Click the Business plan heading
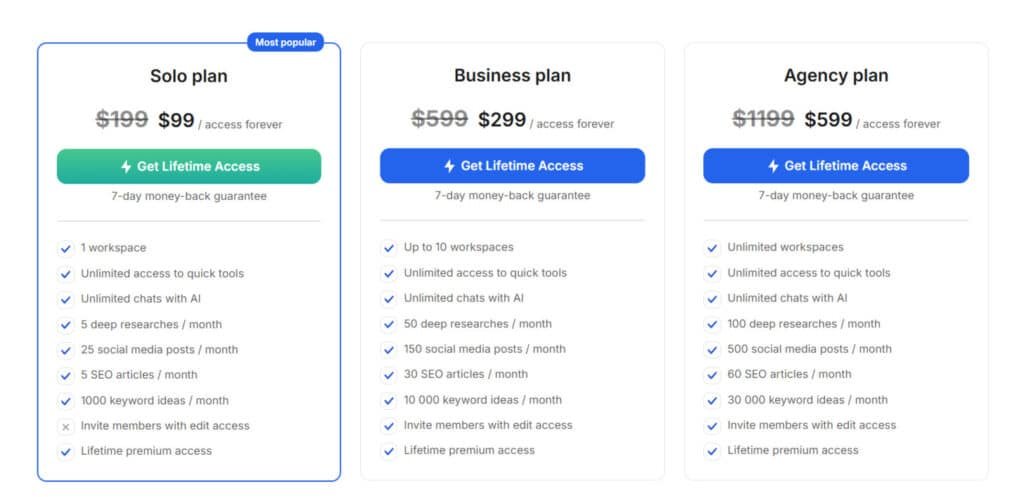Viewport: 1024px width, 497px height. (x=512, y=75)
